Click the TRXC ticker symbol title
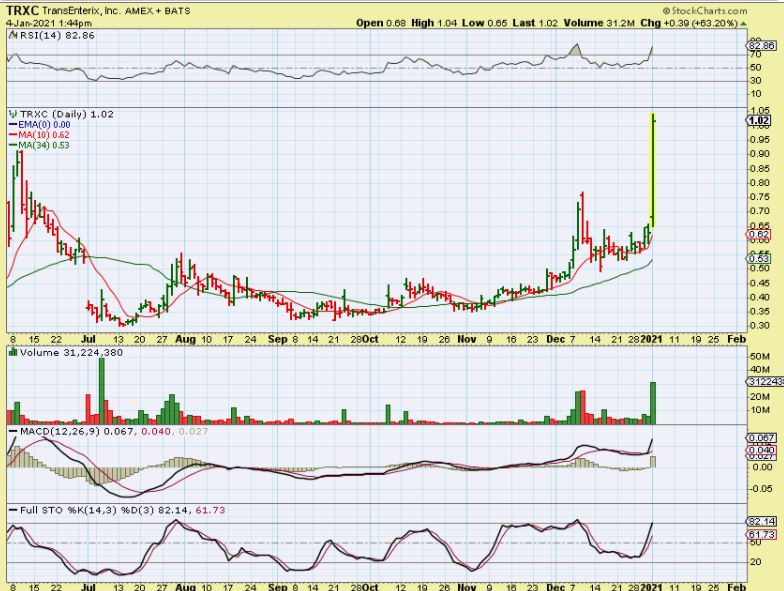The height and width of the screenshot is (591, 784). tap(23, 8)
